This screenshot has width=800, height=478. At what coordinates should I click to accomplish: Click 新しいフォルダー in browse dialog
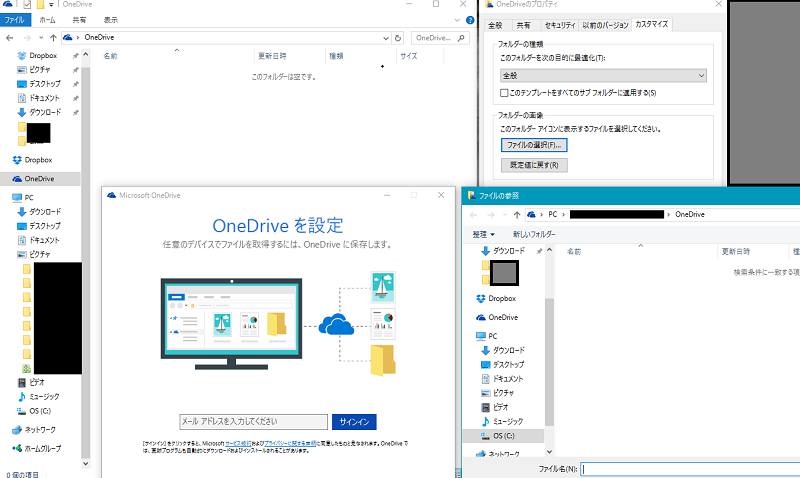click(x=534, y=235)
